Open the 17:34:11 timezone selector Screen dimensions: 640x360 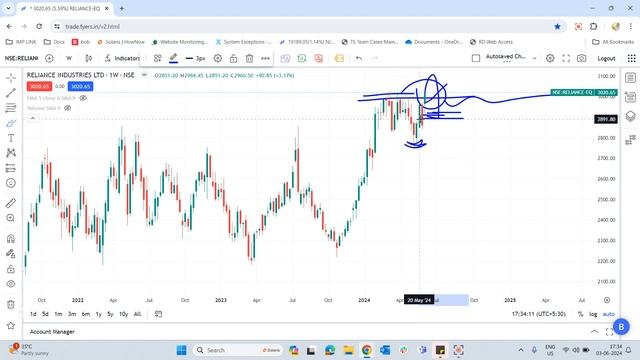[x=539, y=314]
